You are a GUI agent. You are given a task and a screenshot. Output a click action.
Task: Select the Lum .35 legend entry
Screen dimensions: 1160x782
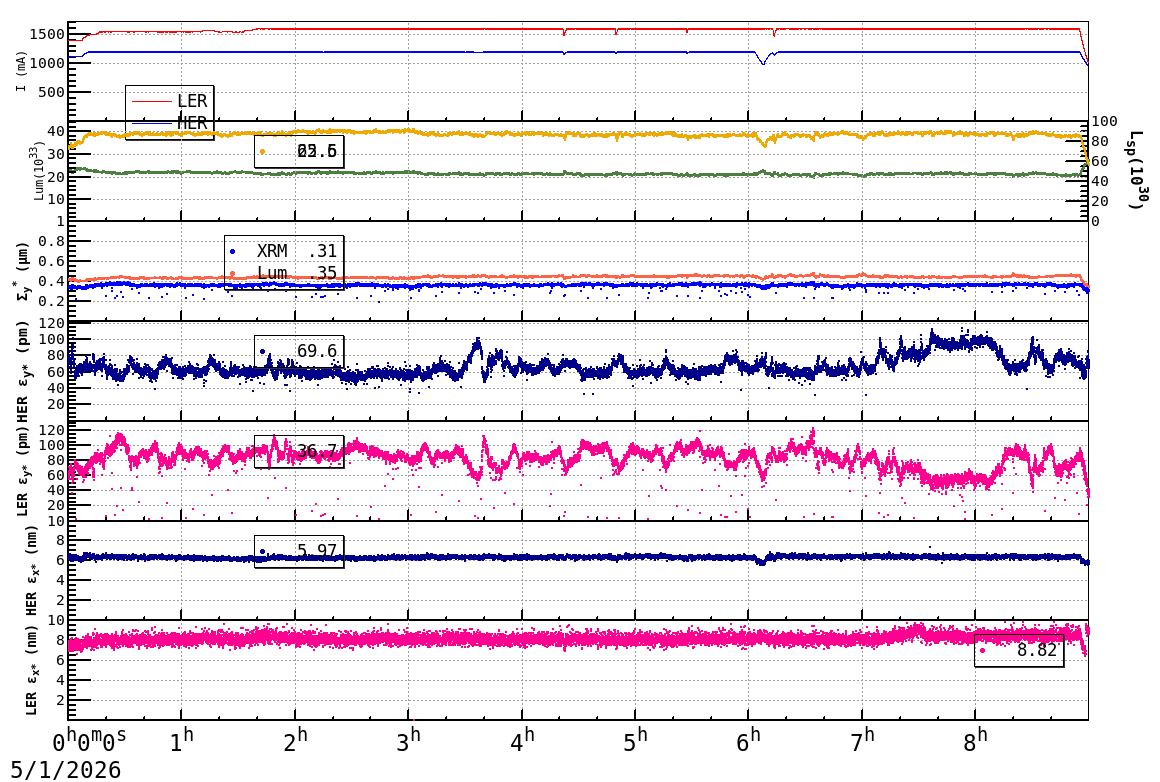(283, 273)
